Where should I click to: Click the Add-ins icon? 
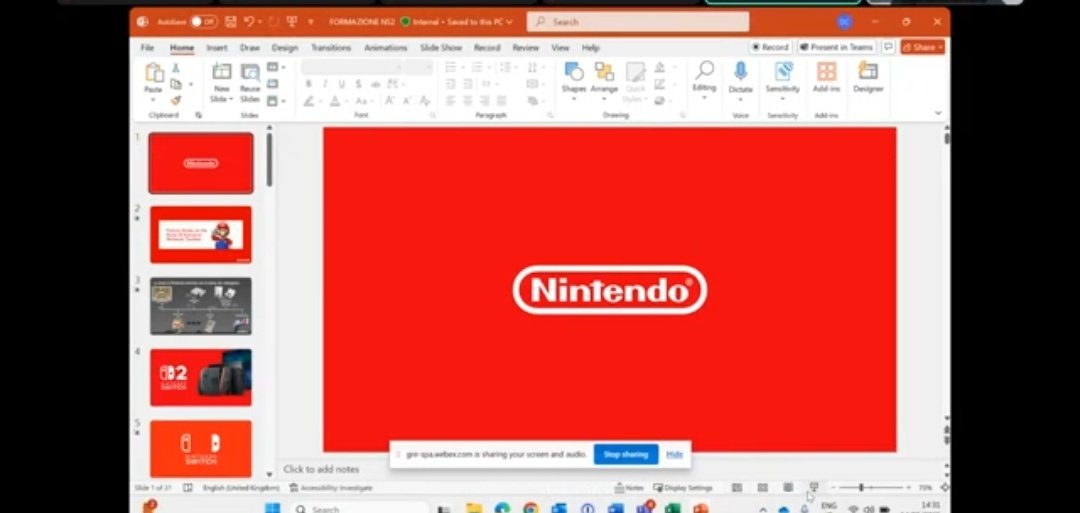click(826, 73)
